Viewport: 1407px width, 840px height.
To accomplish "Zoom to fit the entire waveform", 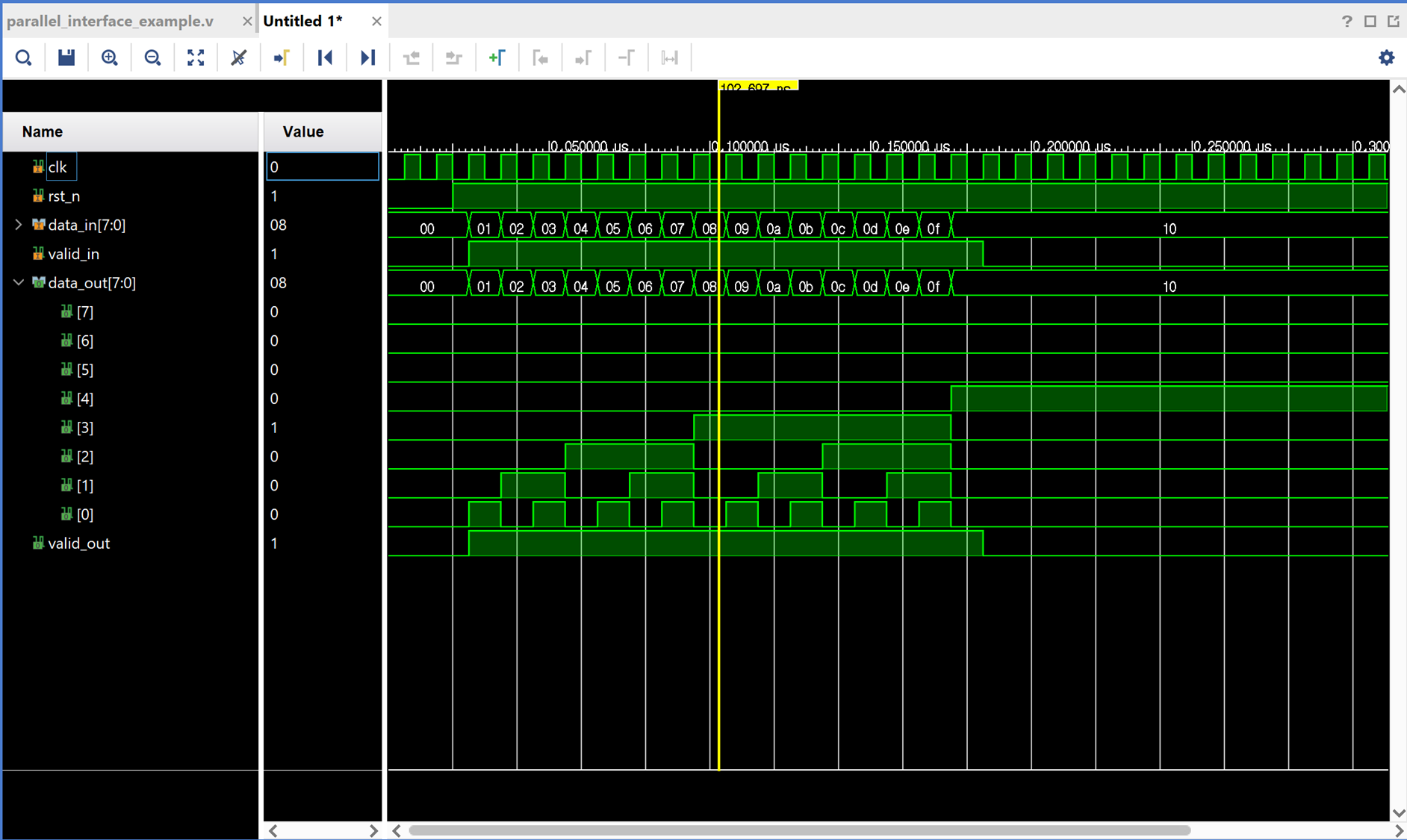I will [x=196, y=57].
